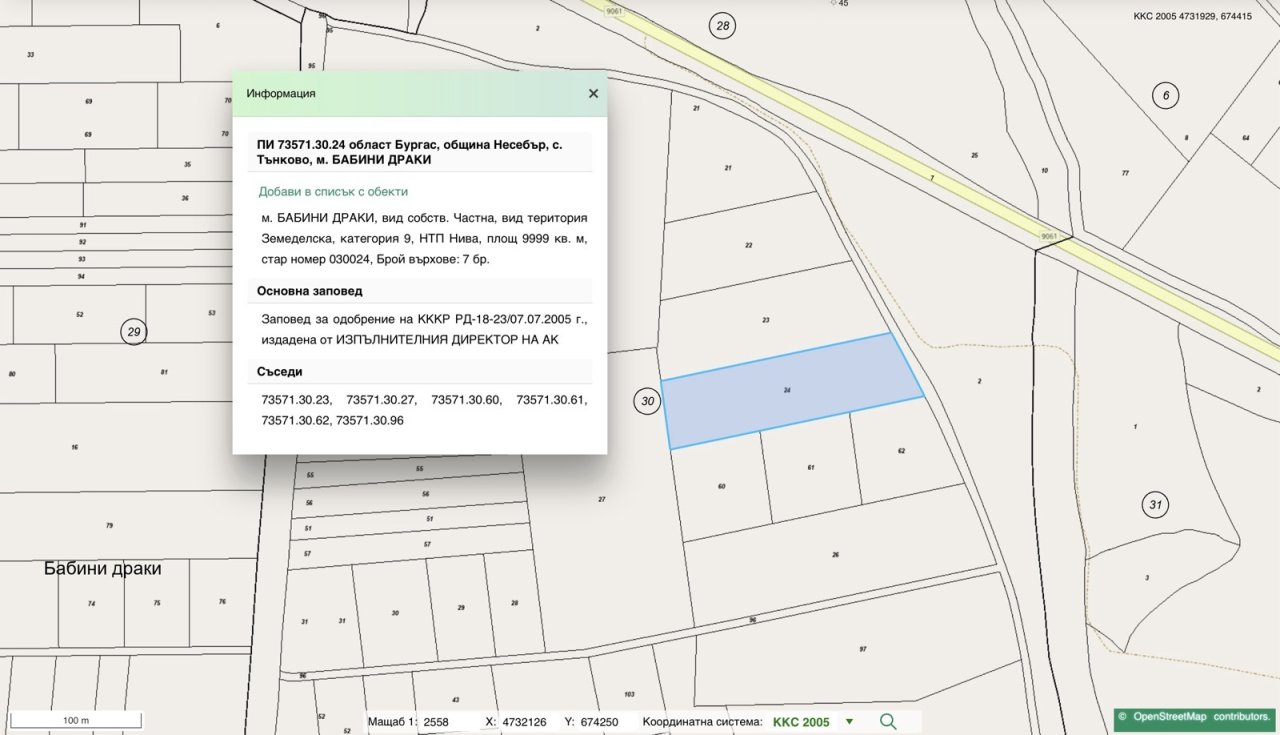The height and width of the screenshot is (735, 1280).
Task: Select the large parcel 26
Action: (835, 555)
